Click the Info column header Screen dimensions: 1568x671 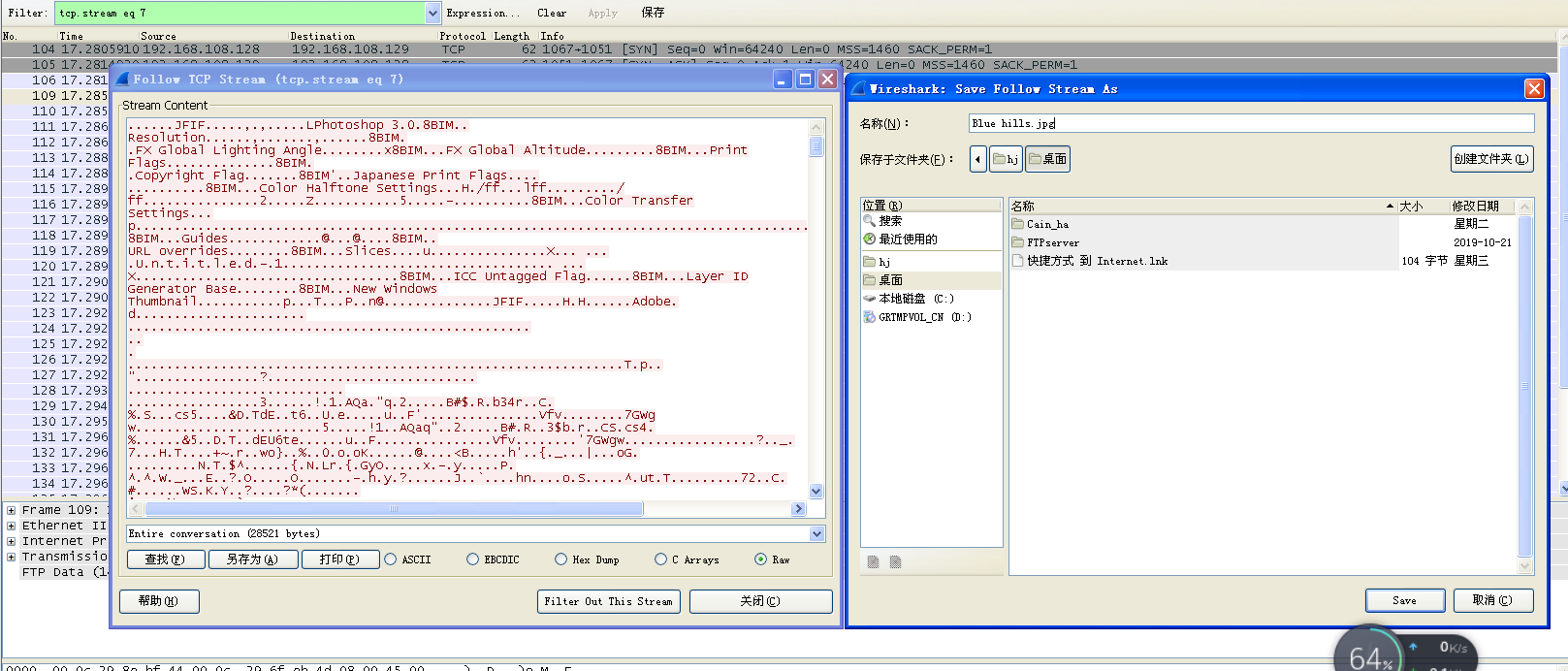[x=552, y=36]
